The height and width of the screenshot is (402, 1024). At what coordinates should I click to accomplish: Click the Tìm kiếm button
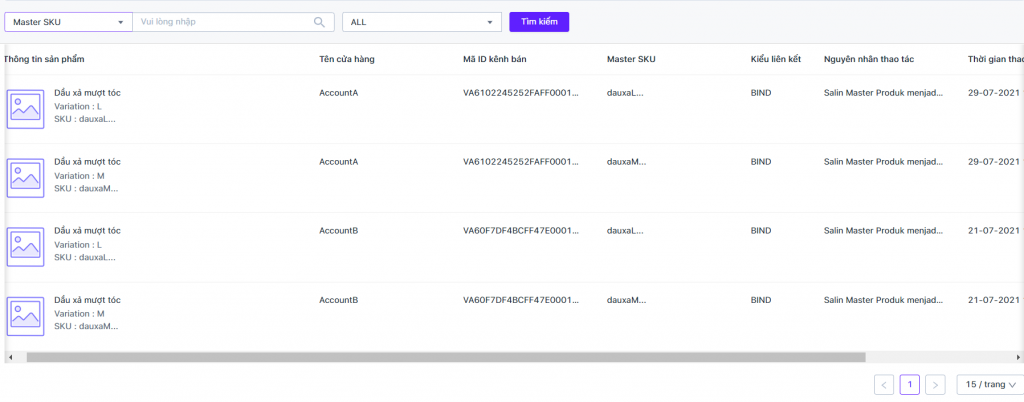point(539,22)
